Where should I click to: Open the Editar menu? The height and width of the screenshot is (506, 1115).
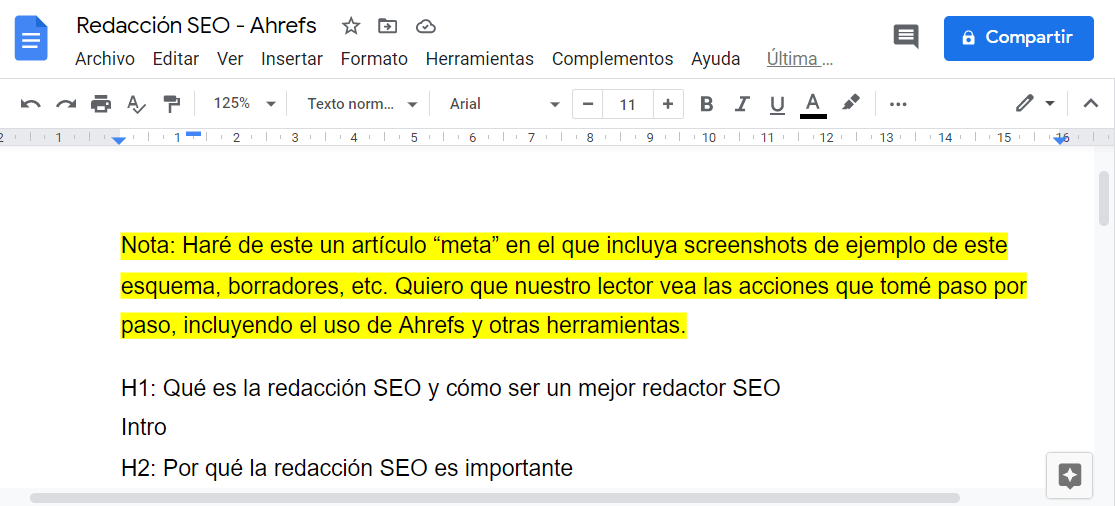coord(176,59)
